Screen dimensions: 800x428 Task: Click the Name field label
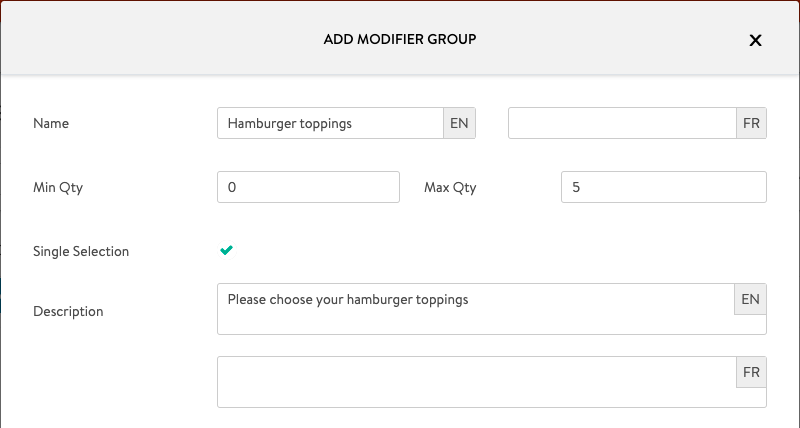click(x=51, y=123)
